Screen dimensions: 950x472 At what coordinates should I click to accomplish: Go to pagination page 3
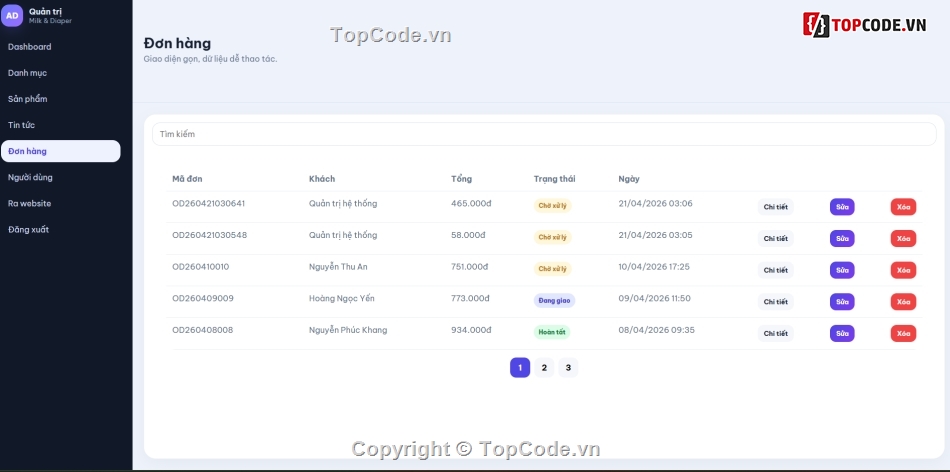coord(568,368)
